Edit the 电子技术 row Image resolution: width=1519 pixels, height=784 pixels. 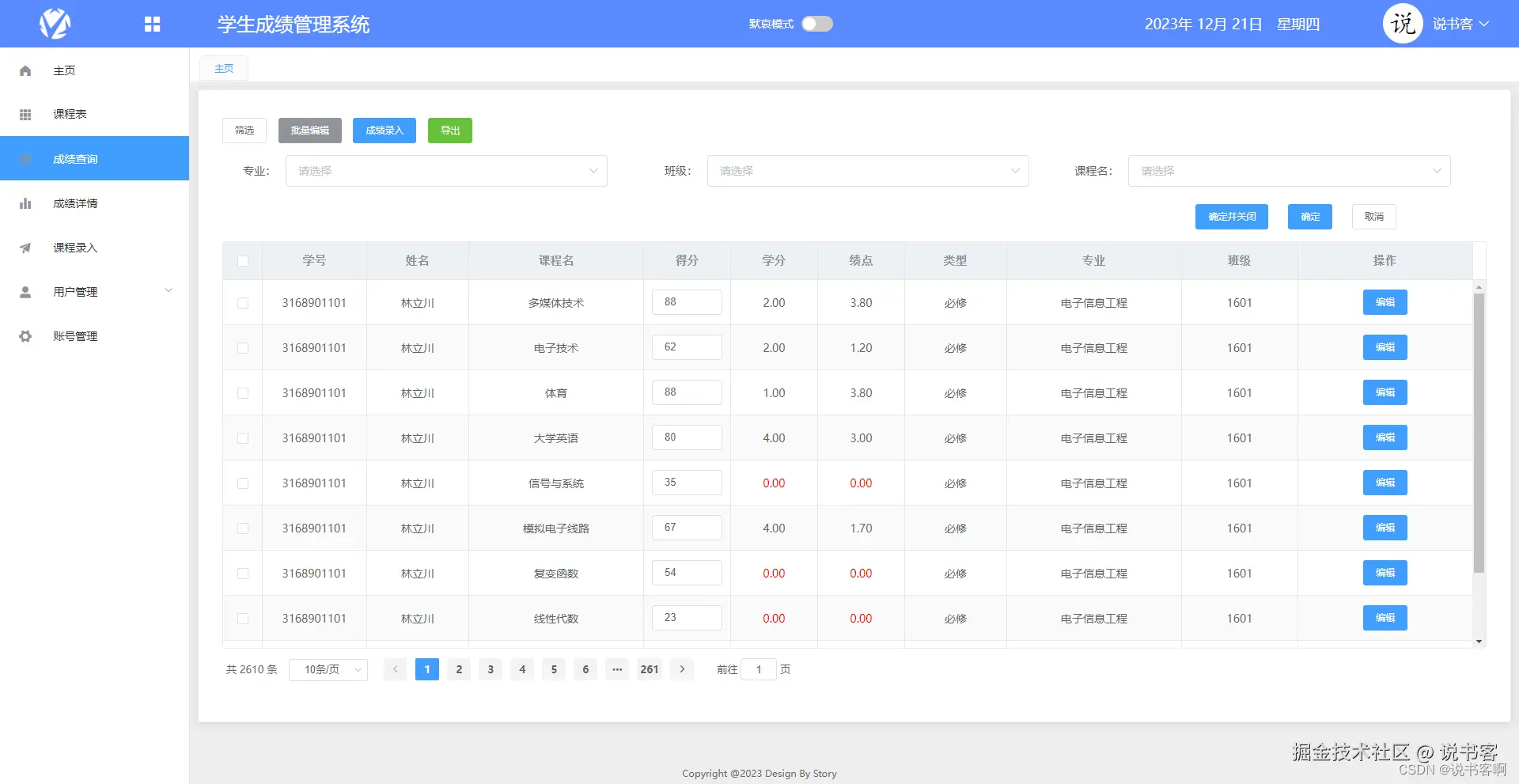pos(1385,347)
